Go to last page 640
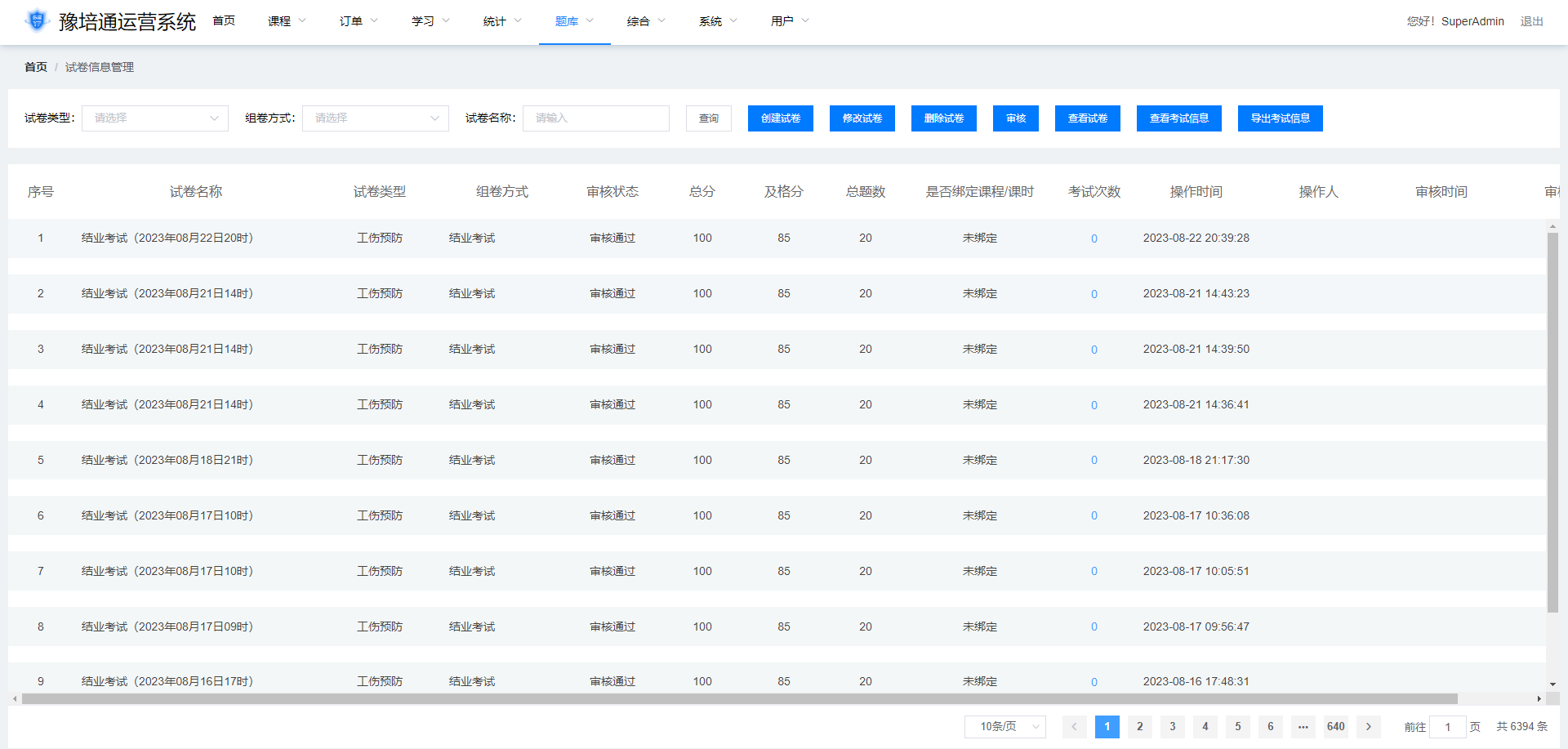The height and width of the screenshot is (749, 1568). pyautogui.click(x=1336, y=726)
